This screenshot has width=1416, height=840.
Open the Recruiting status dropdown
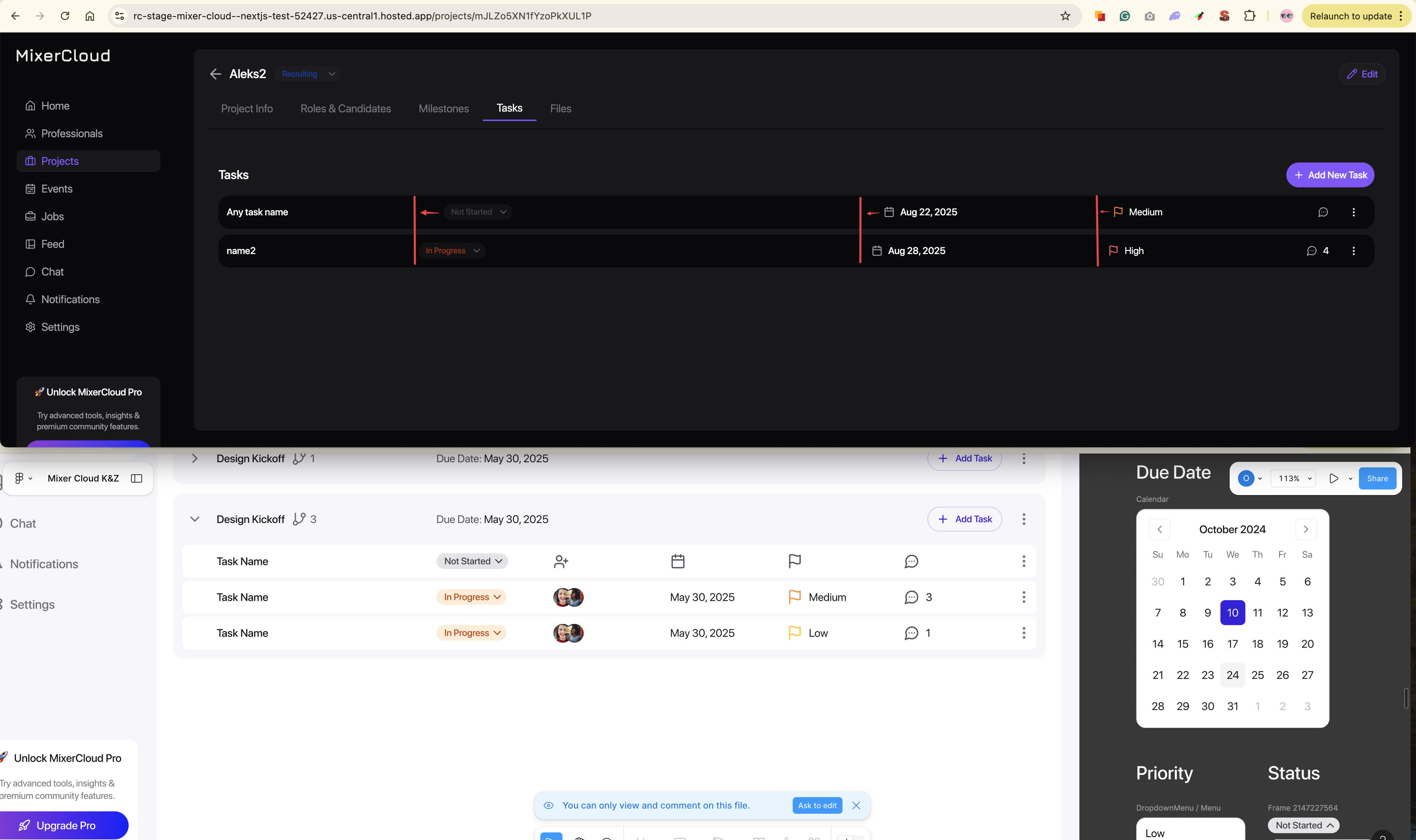pos(308,74)
